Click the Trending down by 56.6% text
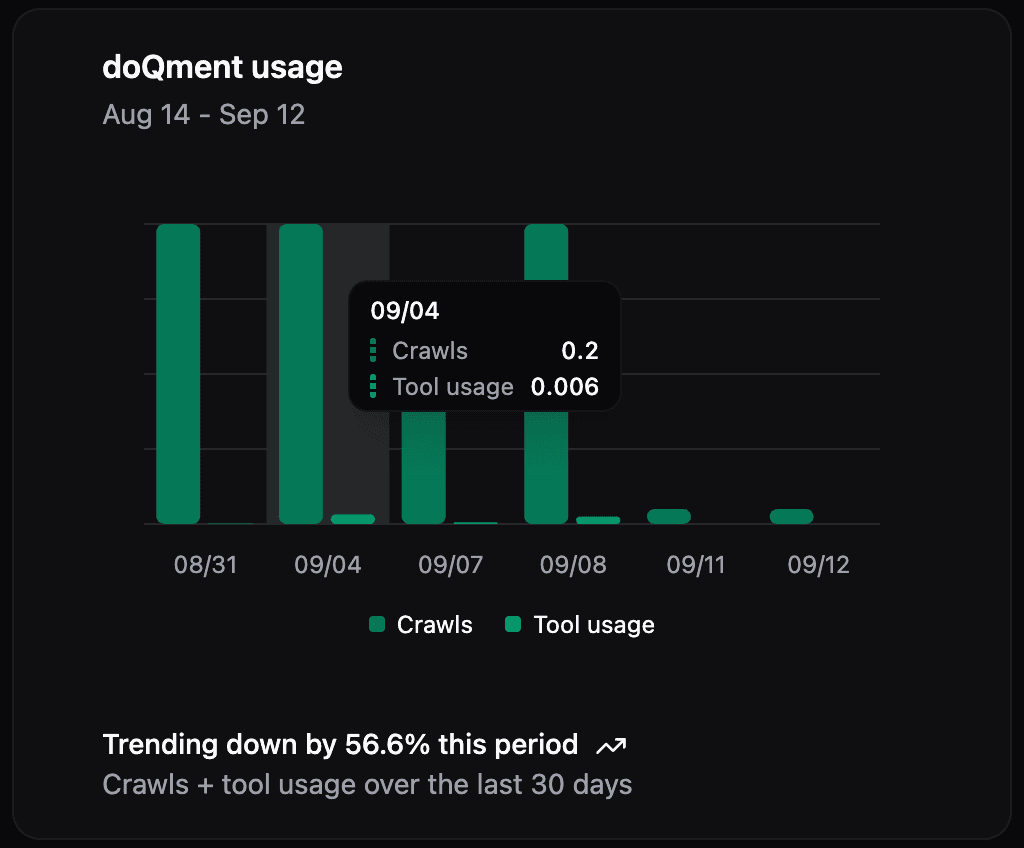The height and width of the screenshot is (848, 1024). (339, 744)
